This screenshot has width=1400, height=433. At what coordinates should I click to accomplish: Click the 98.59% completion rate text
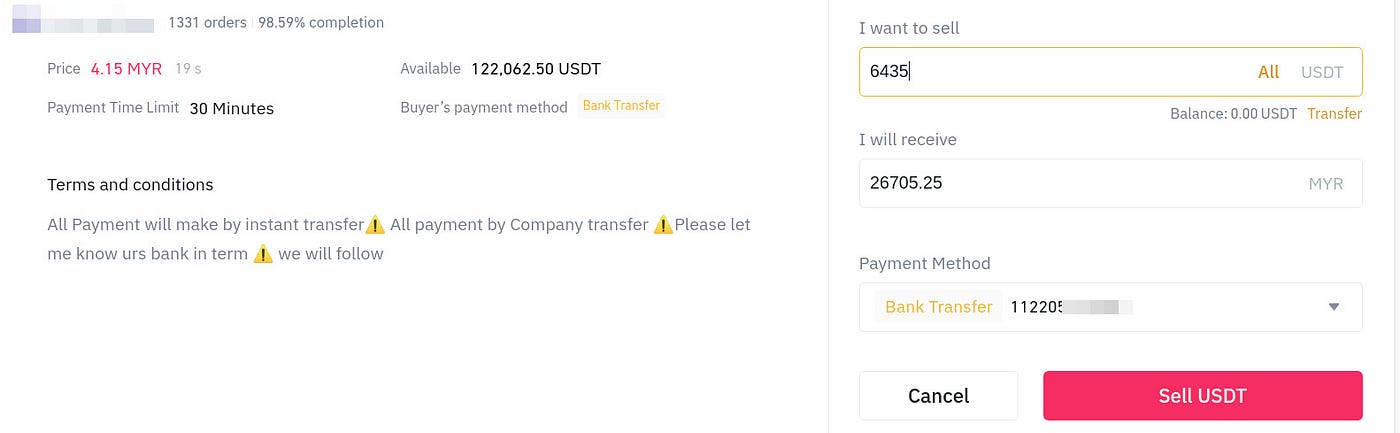(321, 22)
